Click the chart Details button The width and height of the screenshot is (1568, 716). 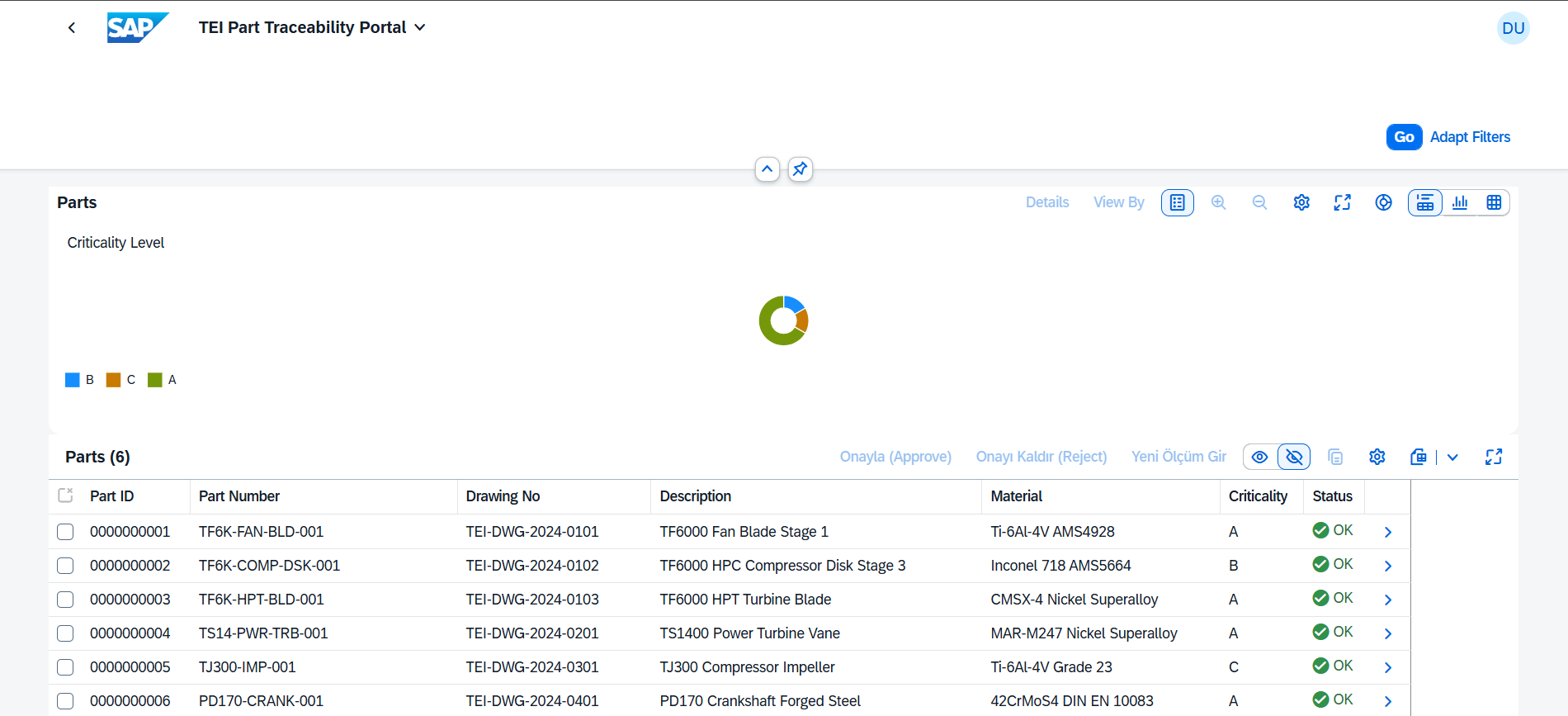[x=1047, y=202]
